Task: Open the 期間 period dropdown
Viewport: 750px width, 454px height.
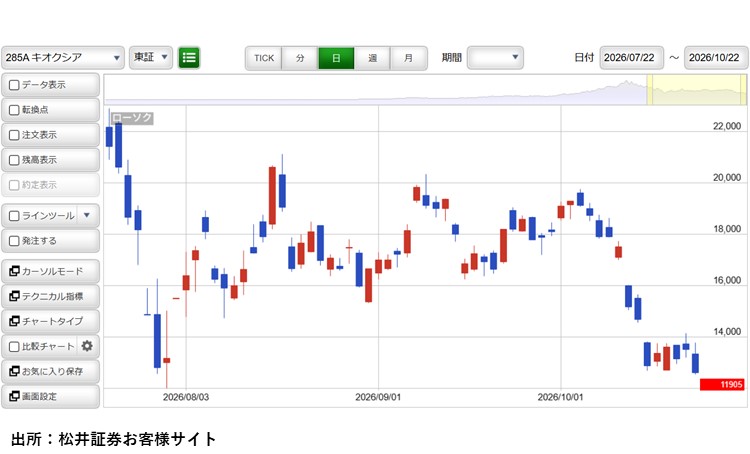Action: [495, 58]
